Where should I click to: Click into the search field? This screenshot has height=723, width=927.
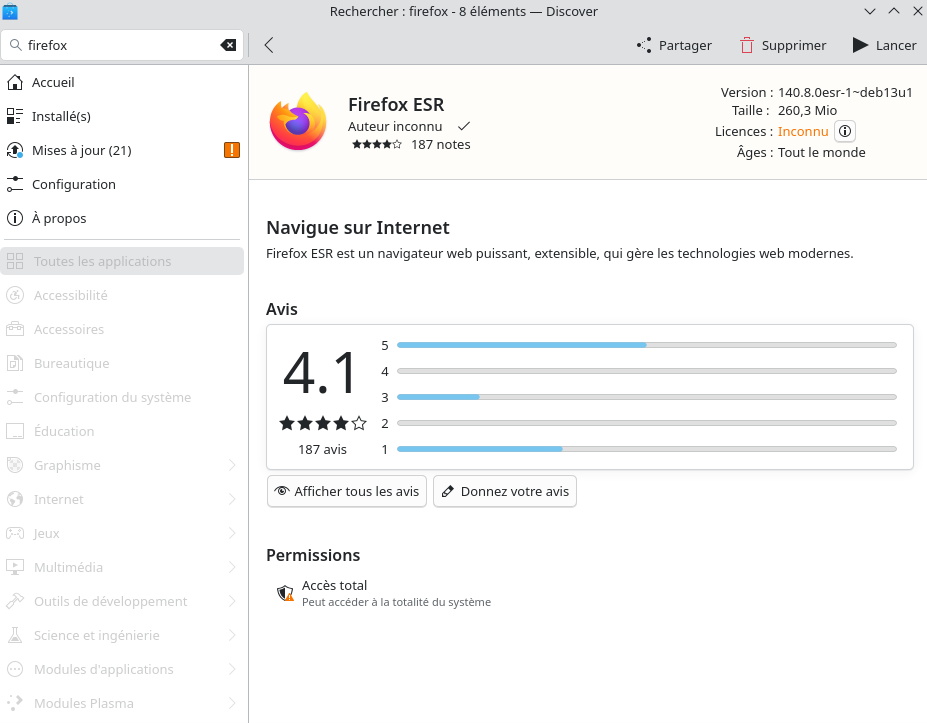click(x=120, y=45)
